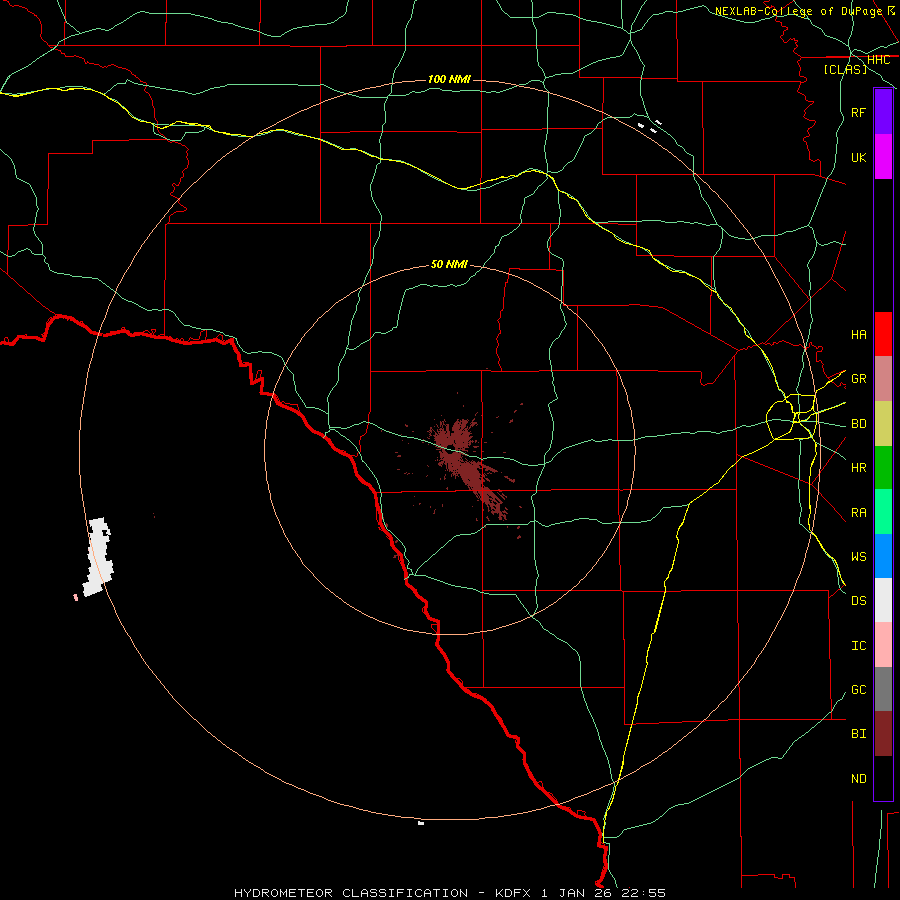Click the [CLAS] legend header
The image size is (900, 900).
point(845,69)
